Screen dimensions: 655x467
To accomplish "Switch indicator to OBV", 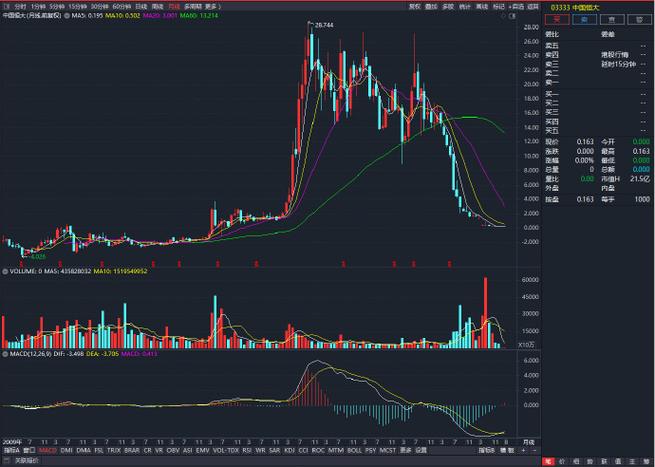I will tap(173, 450).
